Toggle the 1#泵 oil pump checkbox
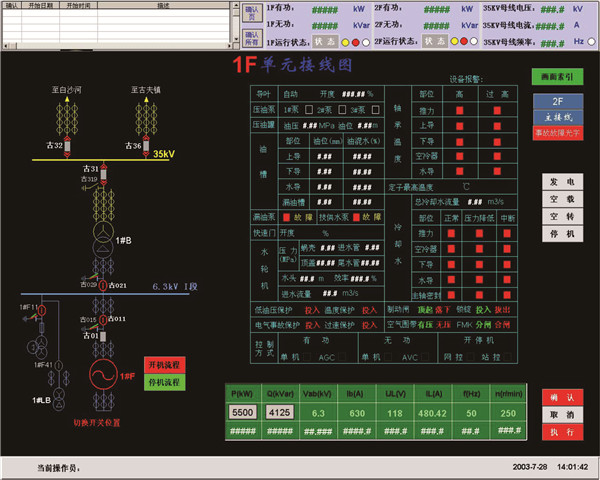The height and width of the screenshot is (480, 600). point(309,109)
